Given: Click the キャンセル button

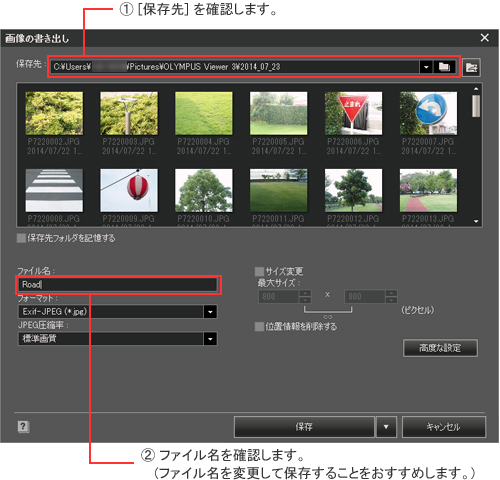Looking at the screenshot, I should [x=444, y=427].
